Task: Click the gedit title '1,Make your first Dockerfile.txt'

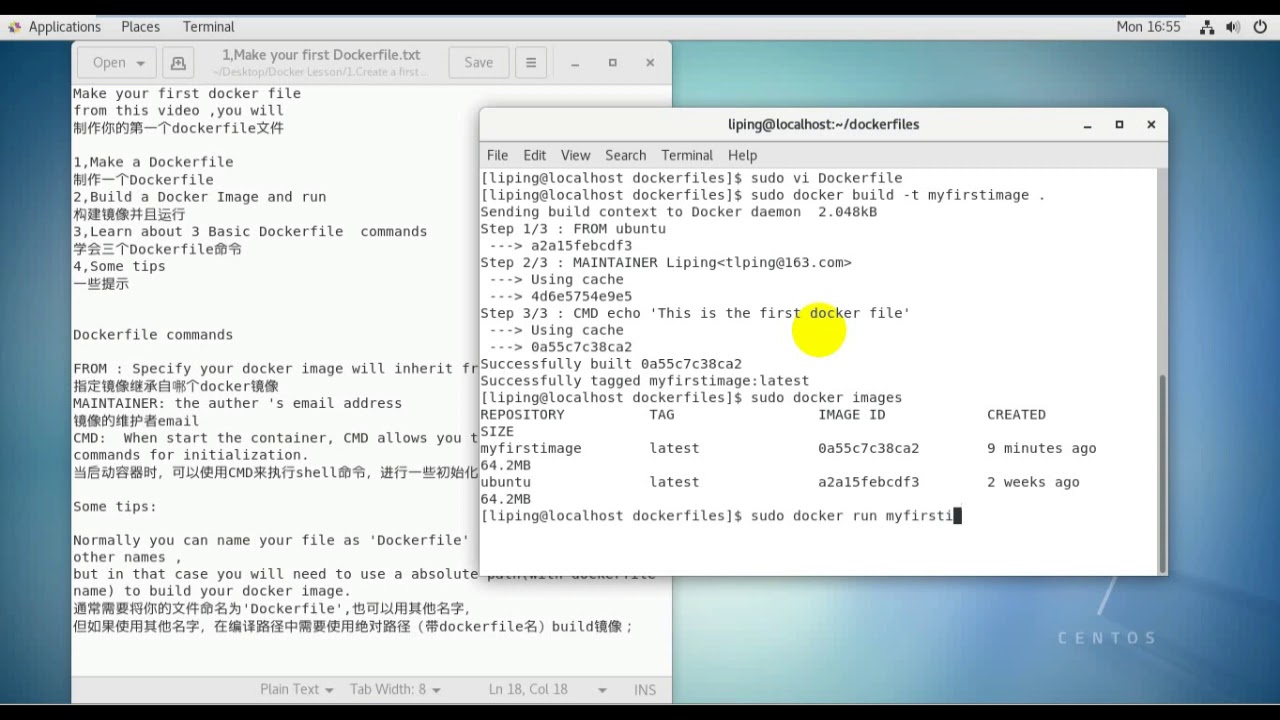Action: (x=321, y=55)
